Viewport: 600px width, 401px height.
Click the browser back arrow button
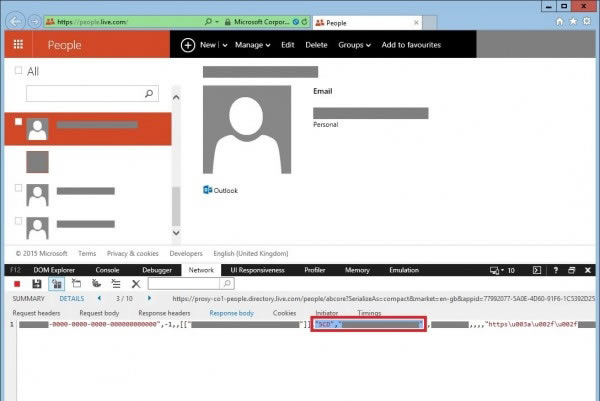click(x=13, y=20)
